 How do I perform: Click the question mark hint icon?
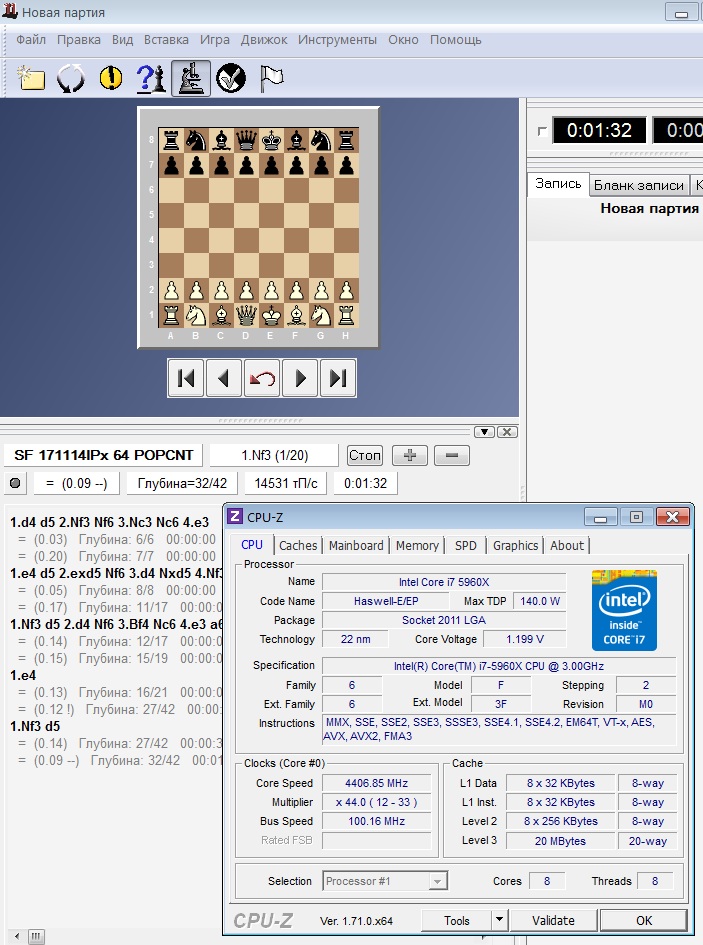click(x=151, y=78)
